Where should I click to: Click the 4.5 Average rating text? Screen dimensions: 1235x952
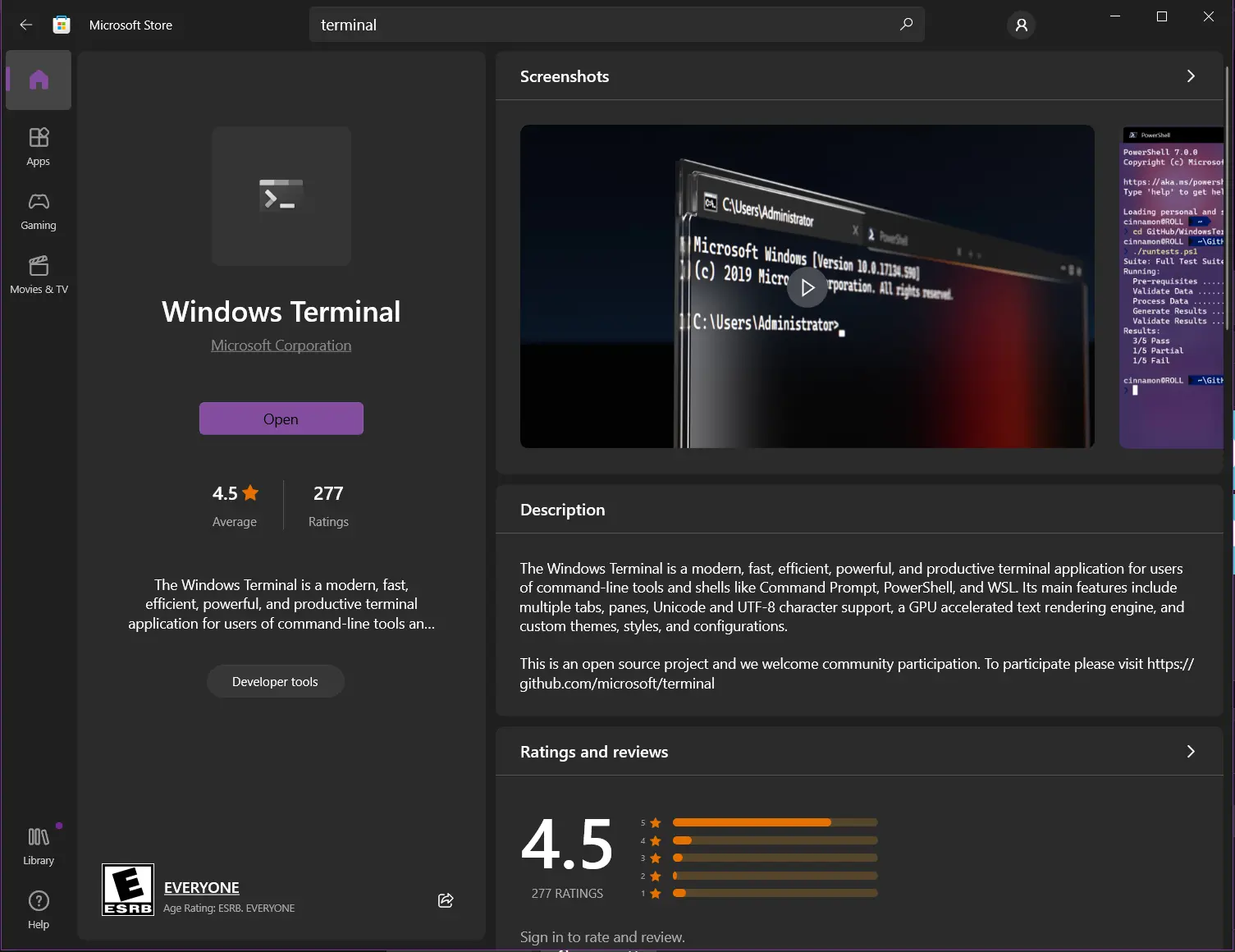[235, 505]
